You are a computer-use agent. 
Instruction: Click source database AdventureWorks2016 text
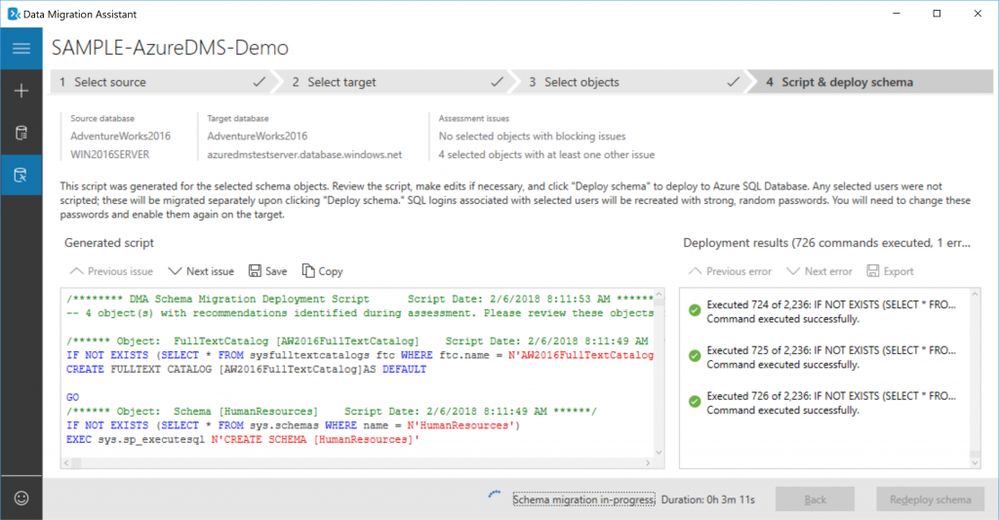point(120,136)
